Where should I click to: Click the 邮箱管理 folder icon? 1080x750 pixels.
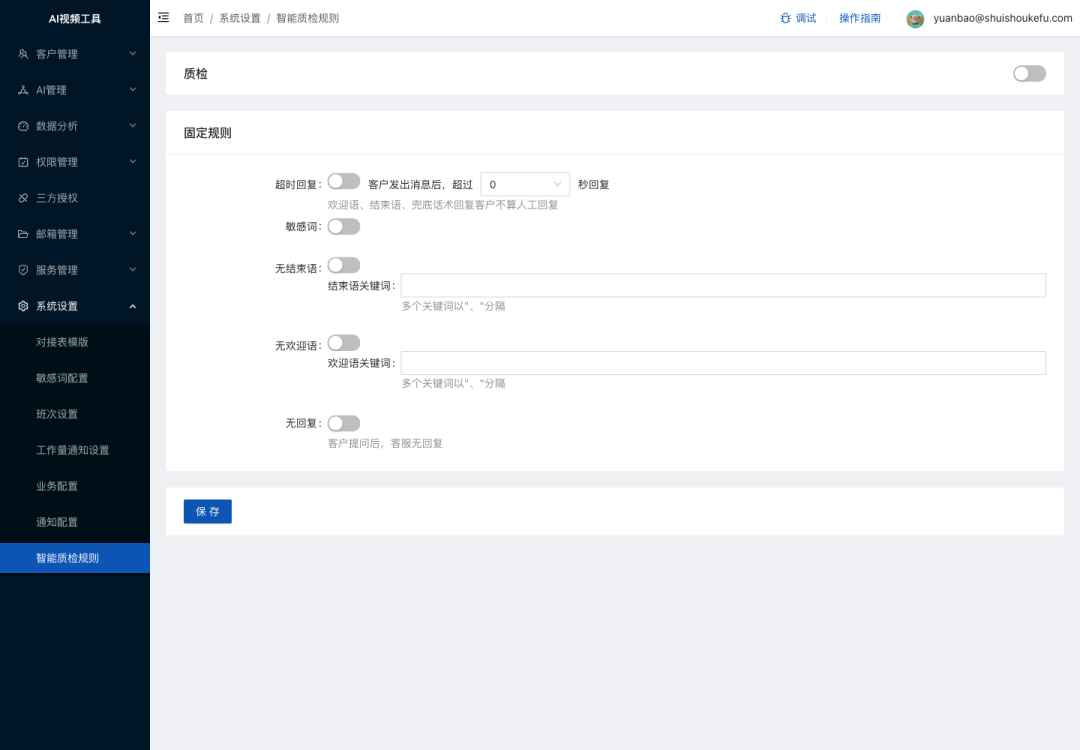23,233
